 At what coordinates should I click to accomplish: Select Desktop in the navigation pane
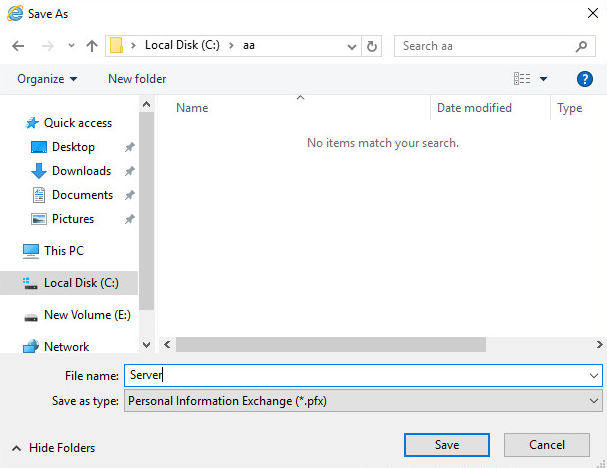click(x=73, y=147)
